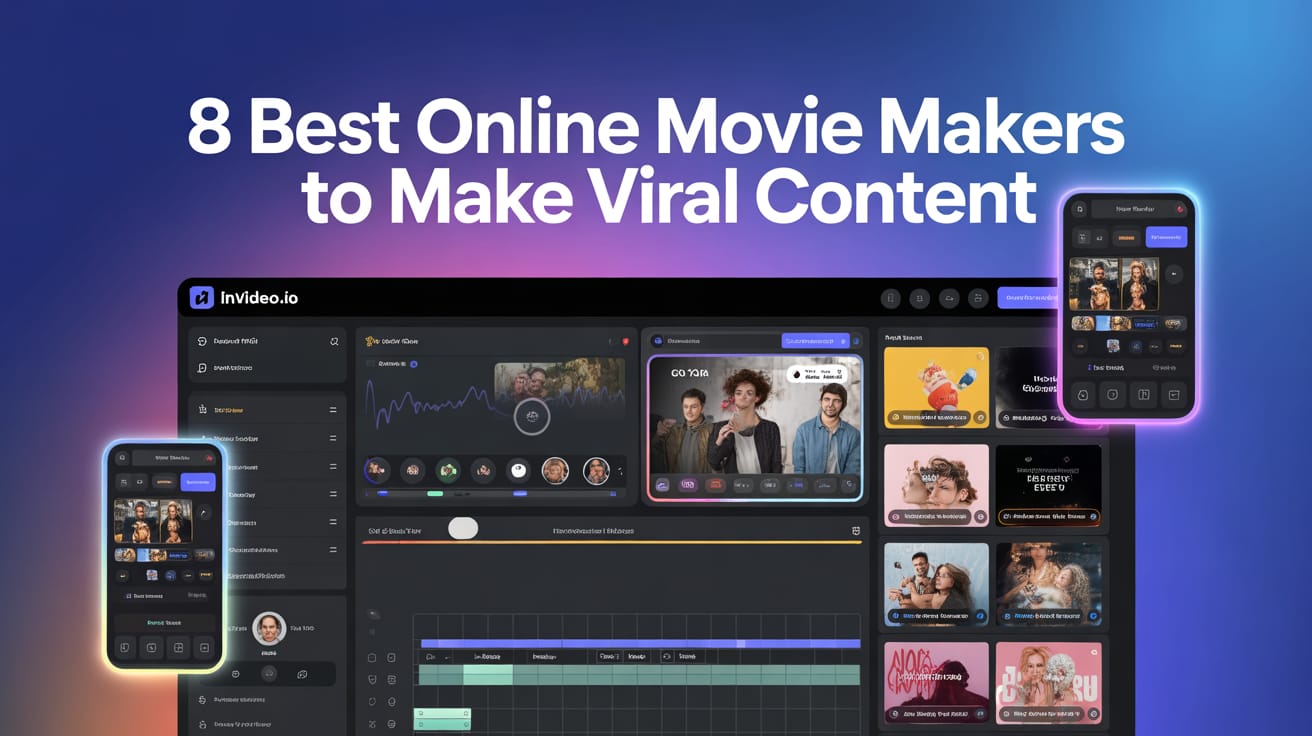
Task: Click the purple button above the video preview
Action: [815, 341]
